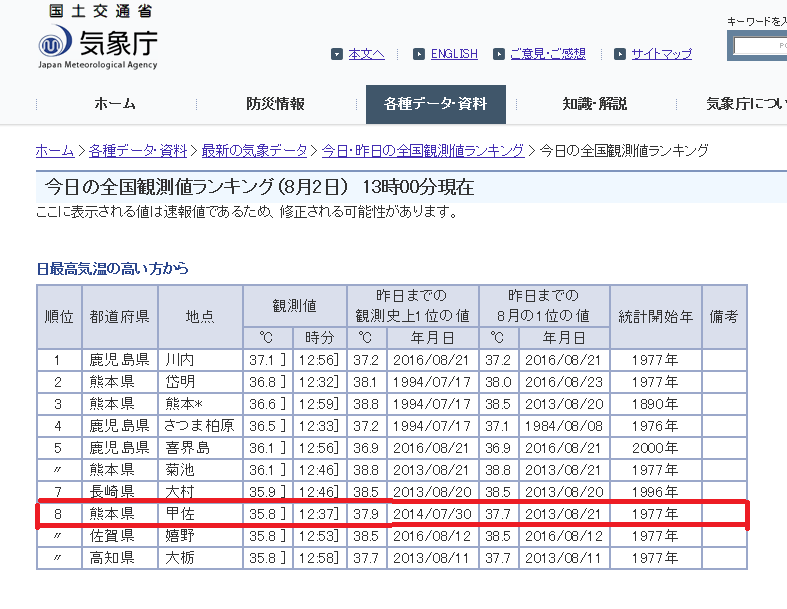Click the arrow icon beside 本文へ
Image resolution: width=787 pixels, height=609 pixels.
(x=337, y=54)
